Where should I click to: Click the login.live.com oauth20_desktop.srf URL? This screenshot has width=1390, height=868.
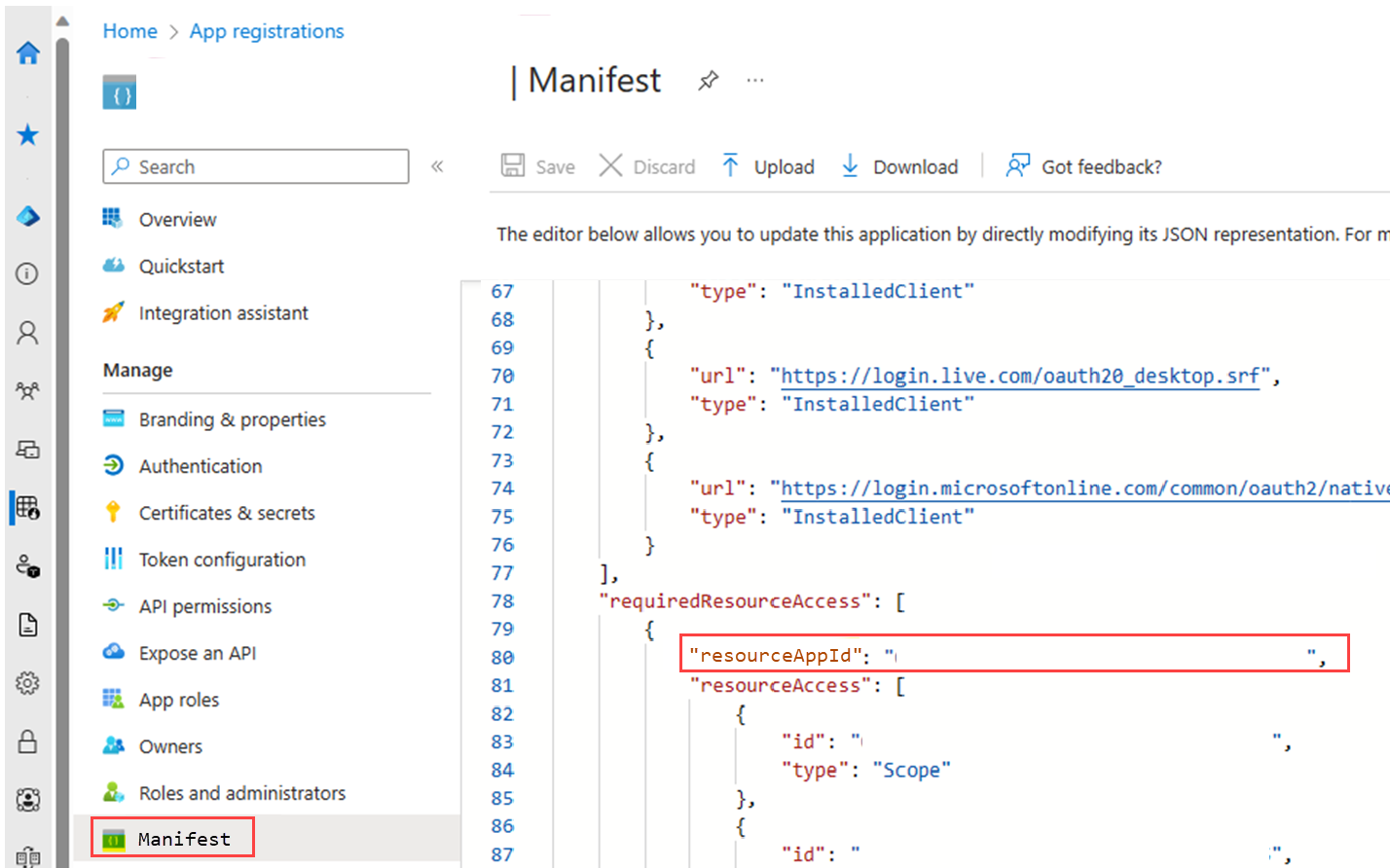pos(1020,376)
